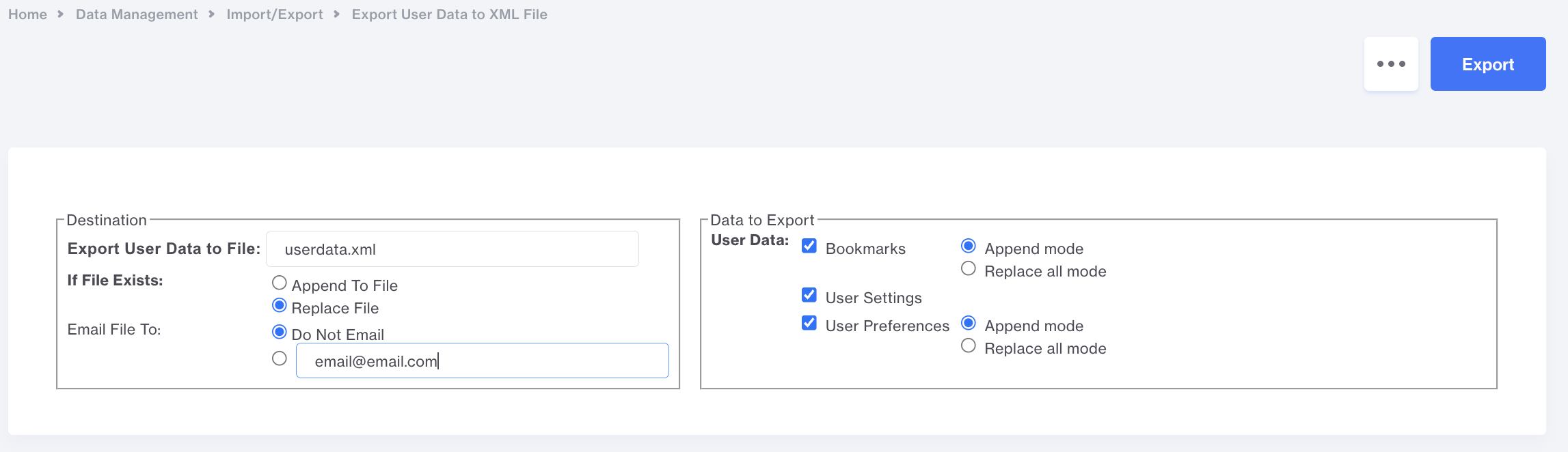Navigate to Import/Export breadcrumb
Image resolution: width=1568 pixels, height=452 pixels.
[x=275, y=14]
